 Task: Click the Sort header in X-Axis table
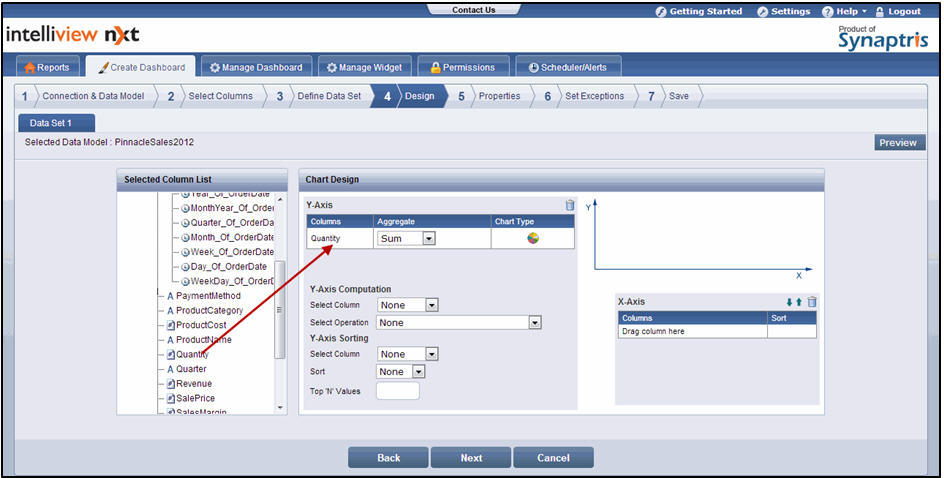pyautogui.click(x=792, y=318)
